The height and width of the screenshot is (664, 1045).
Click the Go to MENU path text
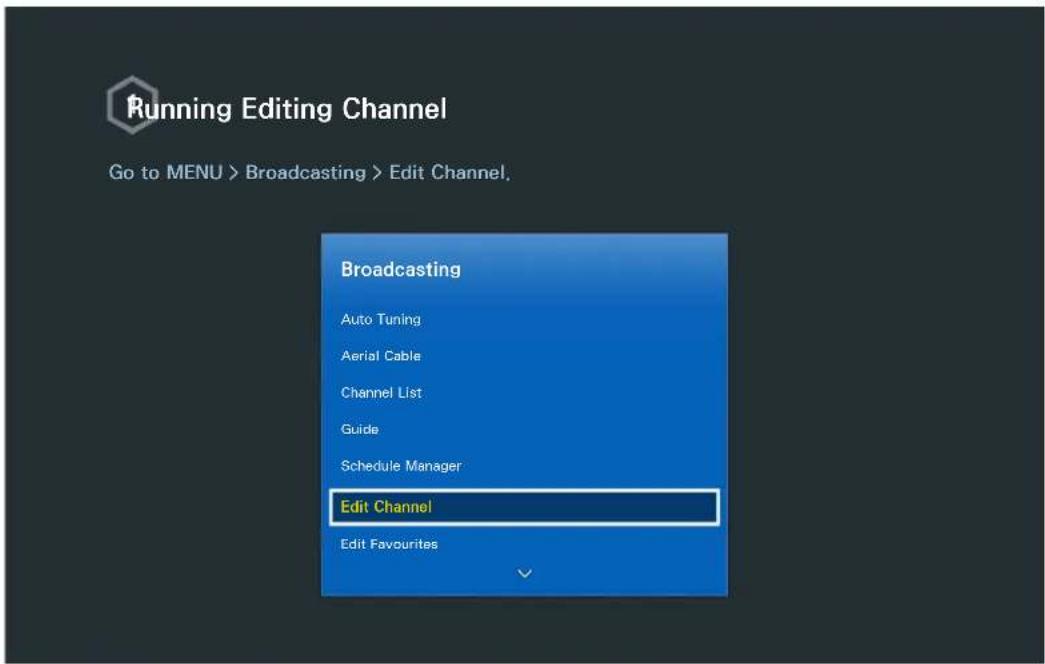point(309,173)
